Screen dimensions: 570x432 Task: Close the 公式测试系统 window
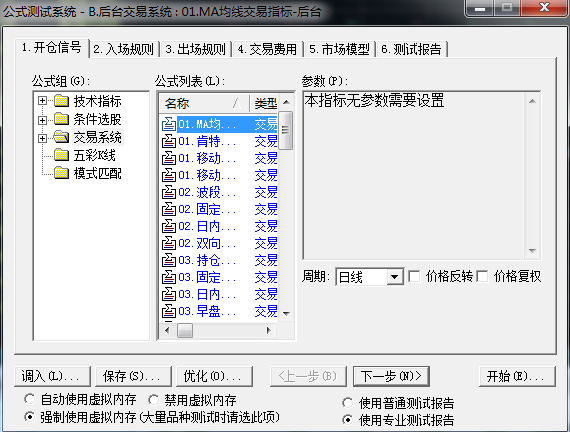[x=544, y=7]
